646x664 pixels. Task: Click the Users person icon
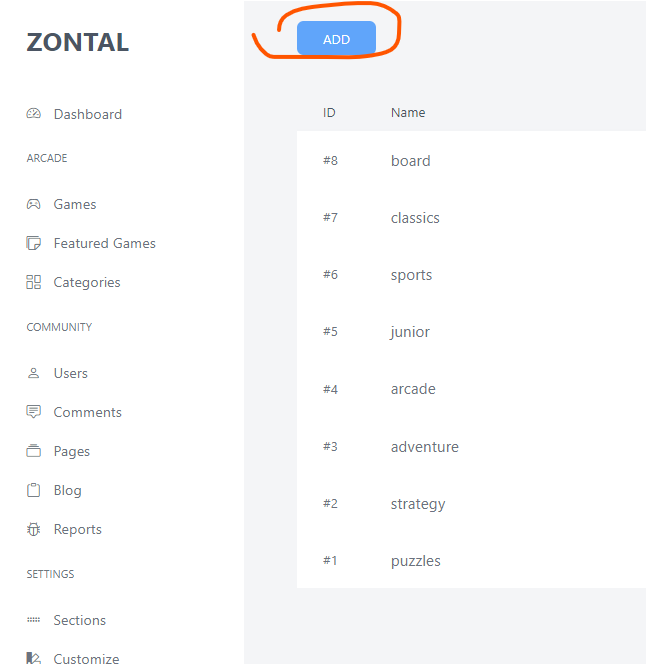coord(34,373)
